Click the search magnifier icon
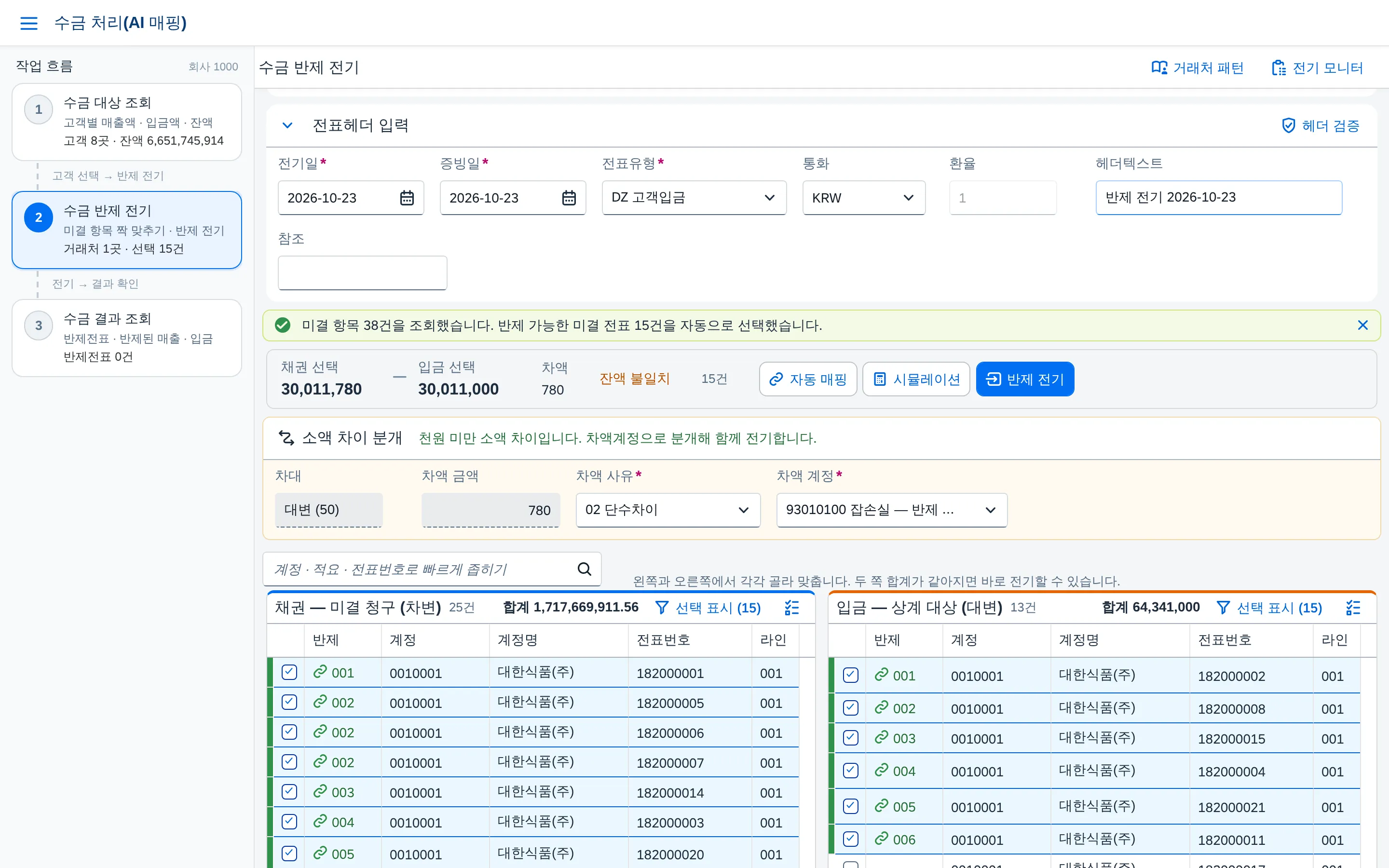 (585, 569)
